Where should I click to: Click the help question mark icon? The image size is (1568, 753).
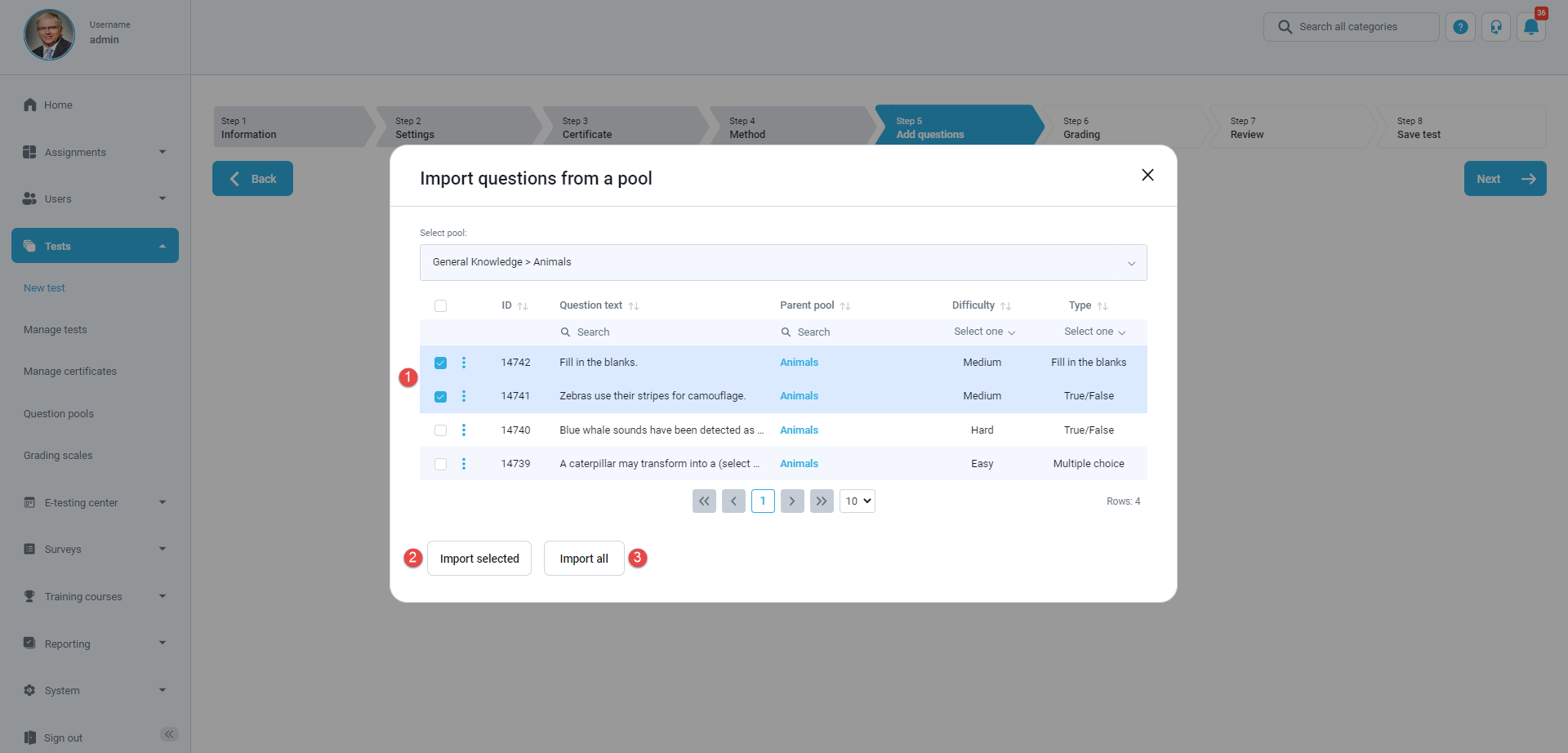1460,27
